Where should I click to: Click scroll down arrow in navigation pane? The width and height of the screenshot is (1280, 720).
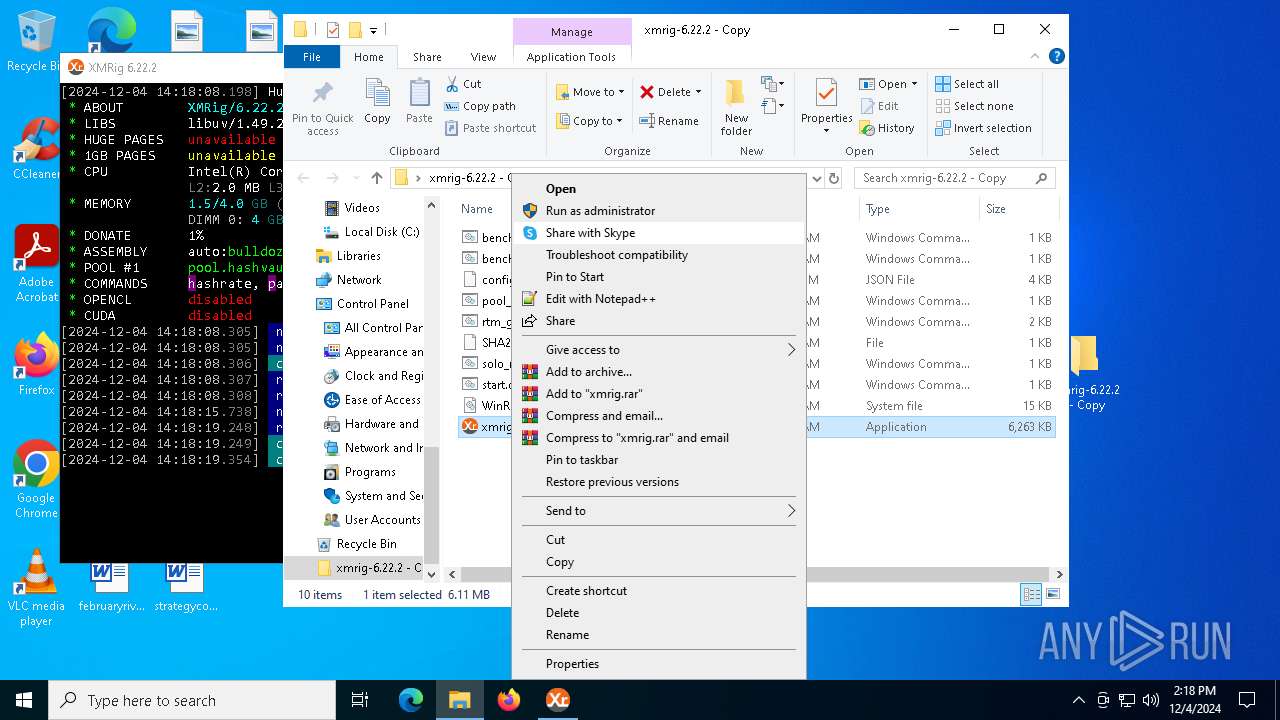431,575
